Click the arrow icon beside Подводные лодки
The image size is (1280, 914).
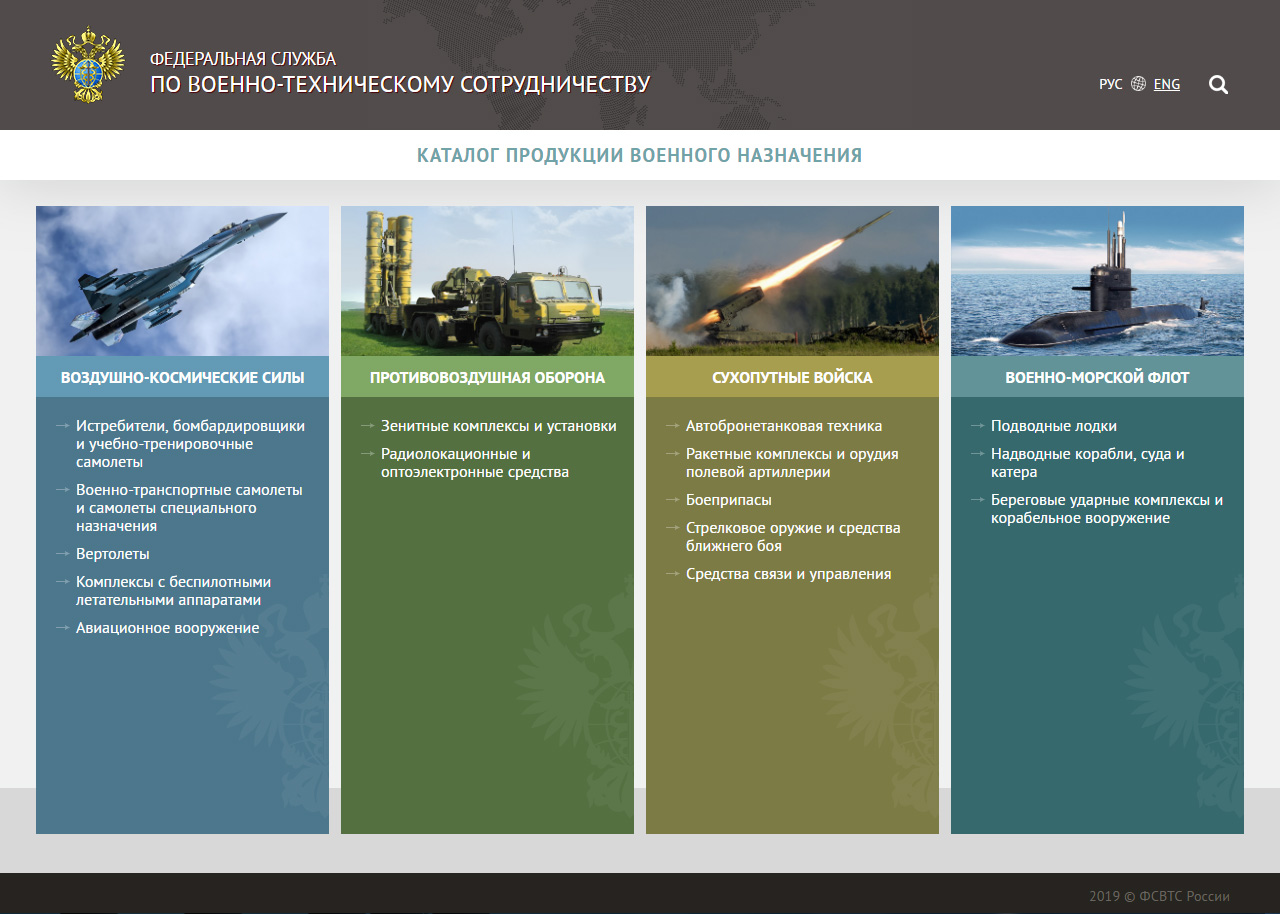(978, 426)
